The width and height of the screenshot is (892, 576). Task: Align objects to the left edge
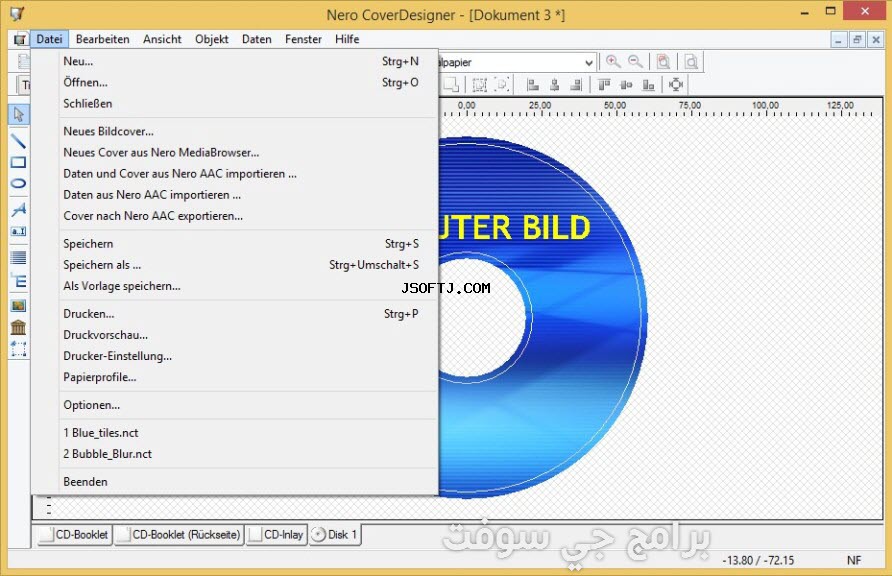[532, 85]
